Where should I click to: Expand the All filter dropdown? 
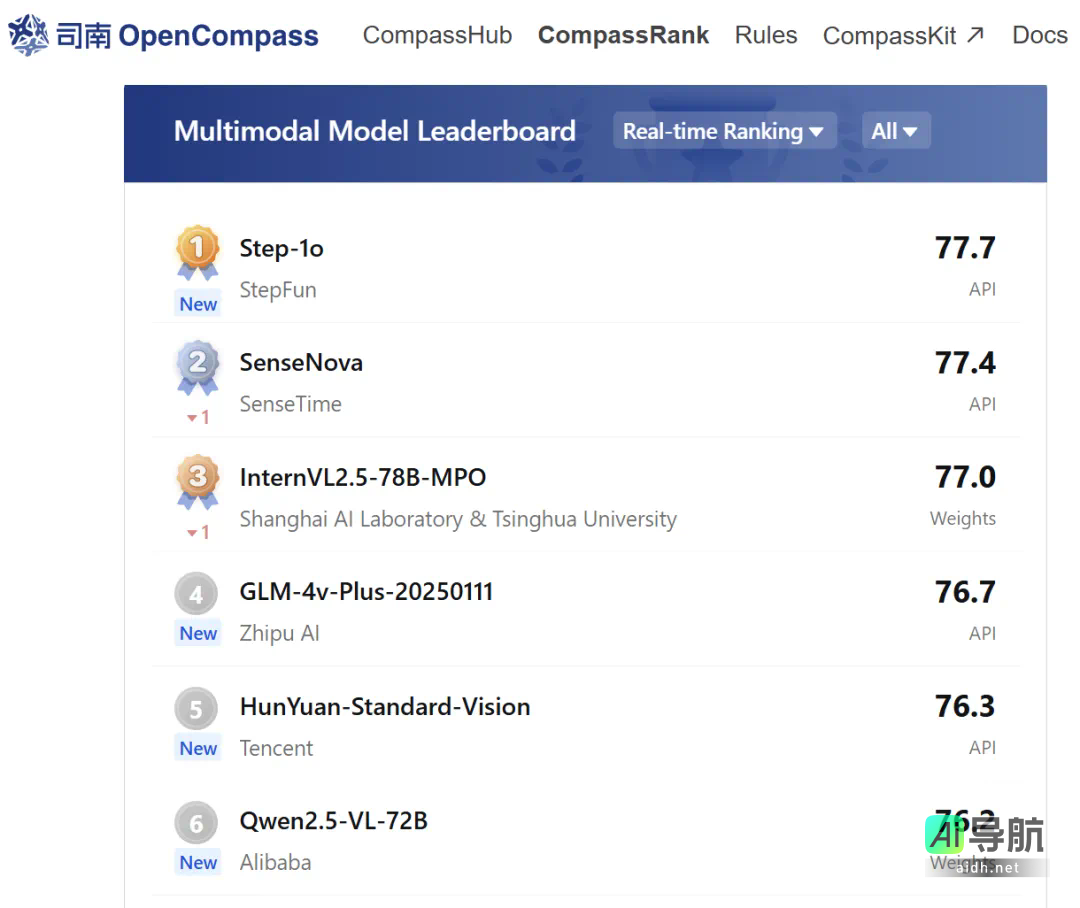click(895, 131)
